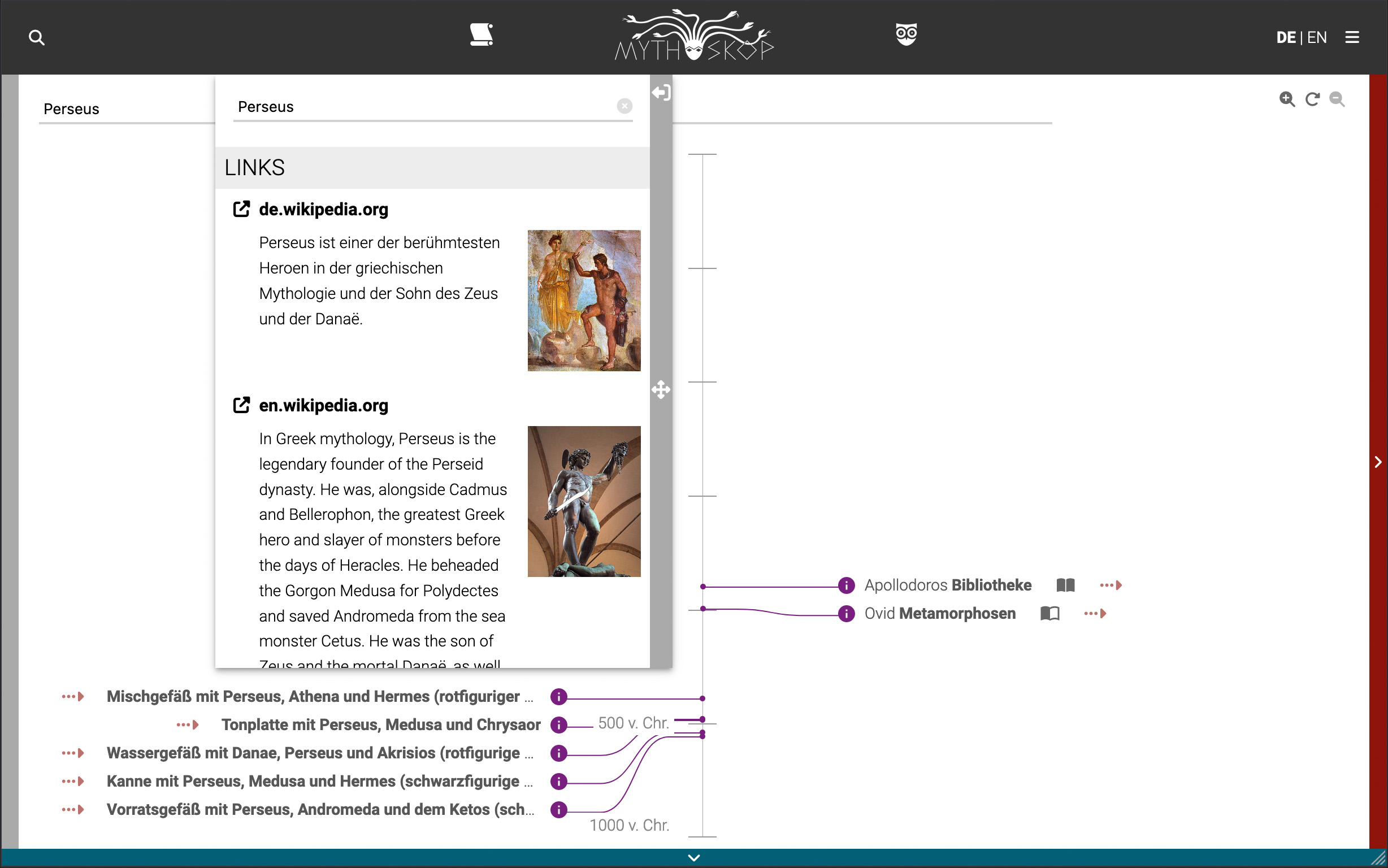Screen dimensions: 1388x868
Task: Click the Mythoskop Medusa logo
Action: pyautogui.click(x=694, y=36)
